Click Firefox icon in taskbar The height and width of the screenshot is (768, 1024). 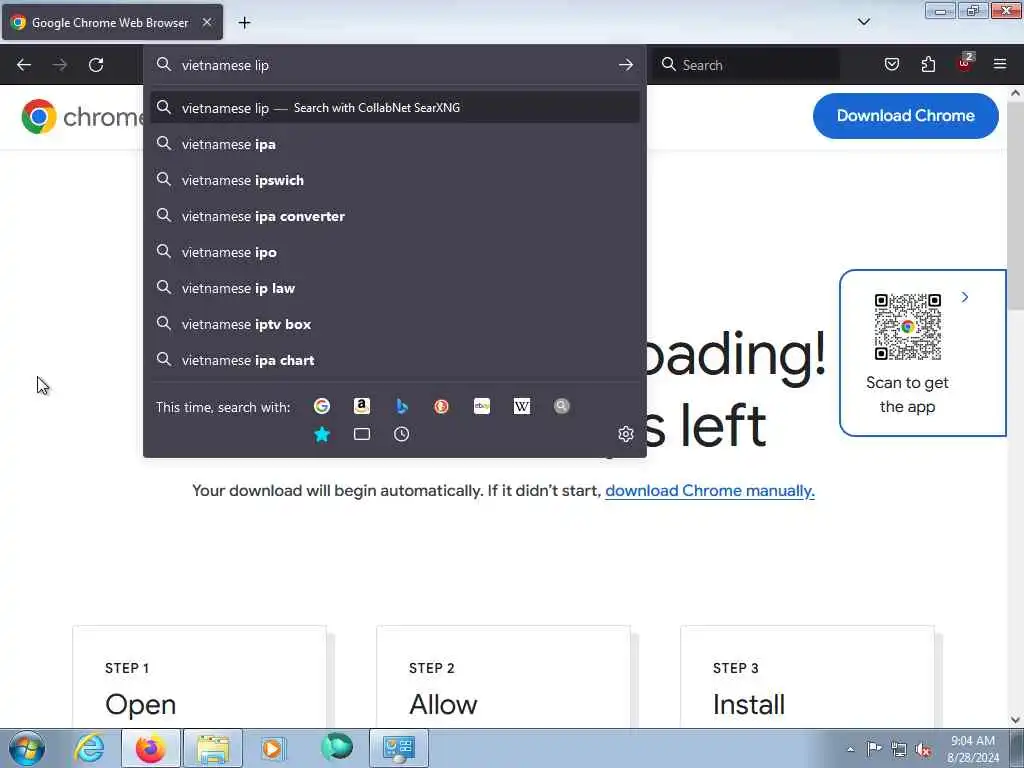click(151, 748)
